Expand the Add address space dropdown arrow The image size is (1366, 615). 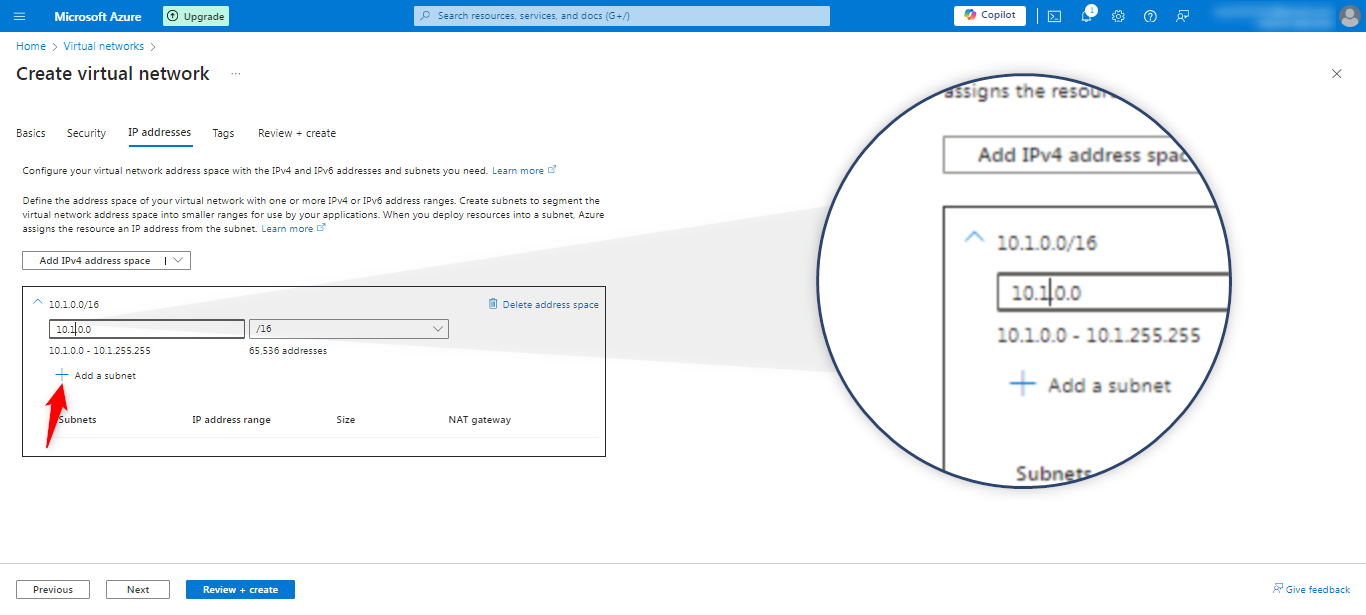coord(178,261)
